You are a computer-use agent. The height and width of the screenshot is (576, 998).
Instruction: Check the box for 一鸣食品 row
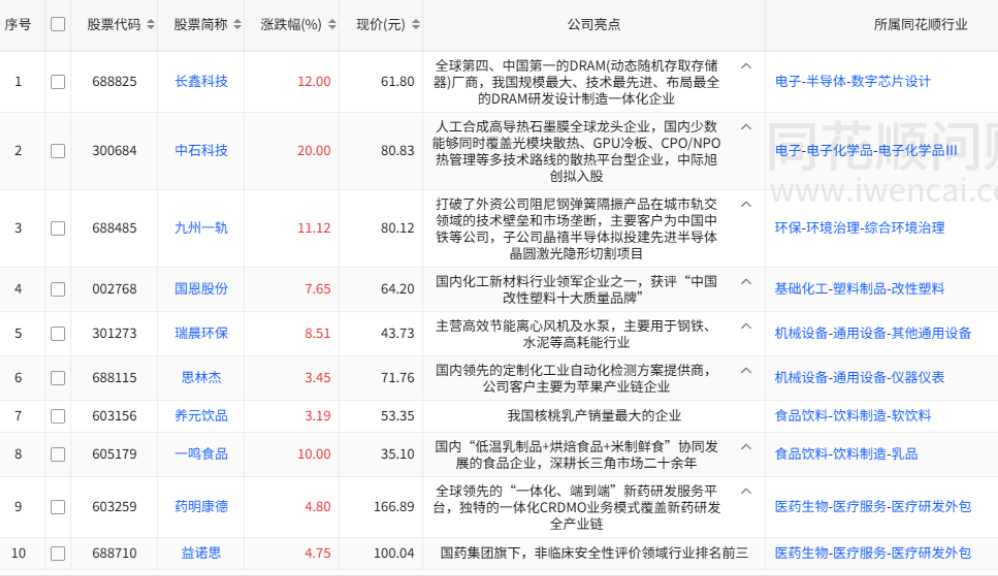tap(58, 454)
